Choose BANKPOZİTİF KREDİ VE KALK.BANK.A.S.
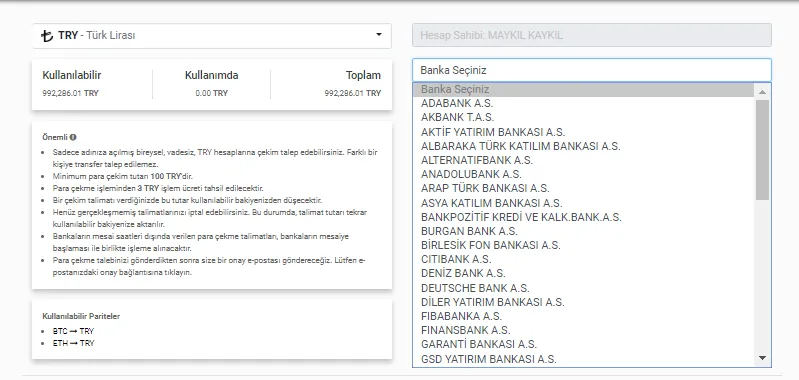Image resolution: width=799 pixels, height=380 pixels. 583,217
